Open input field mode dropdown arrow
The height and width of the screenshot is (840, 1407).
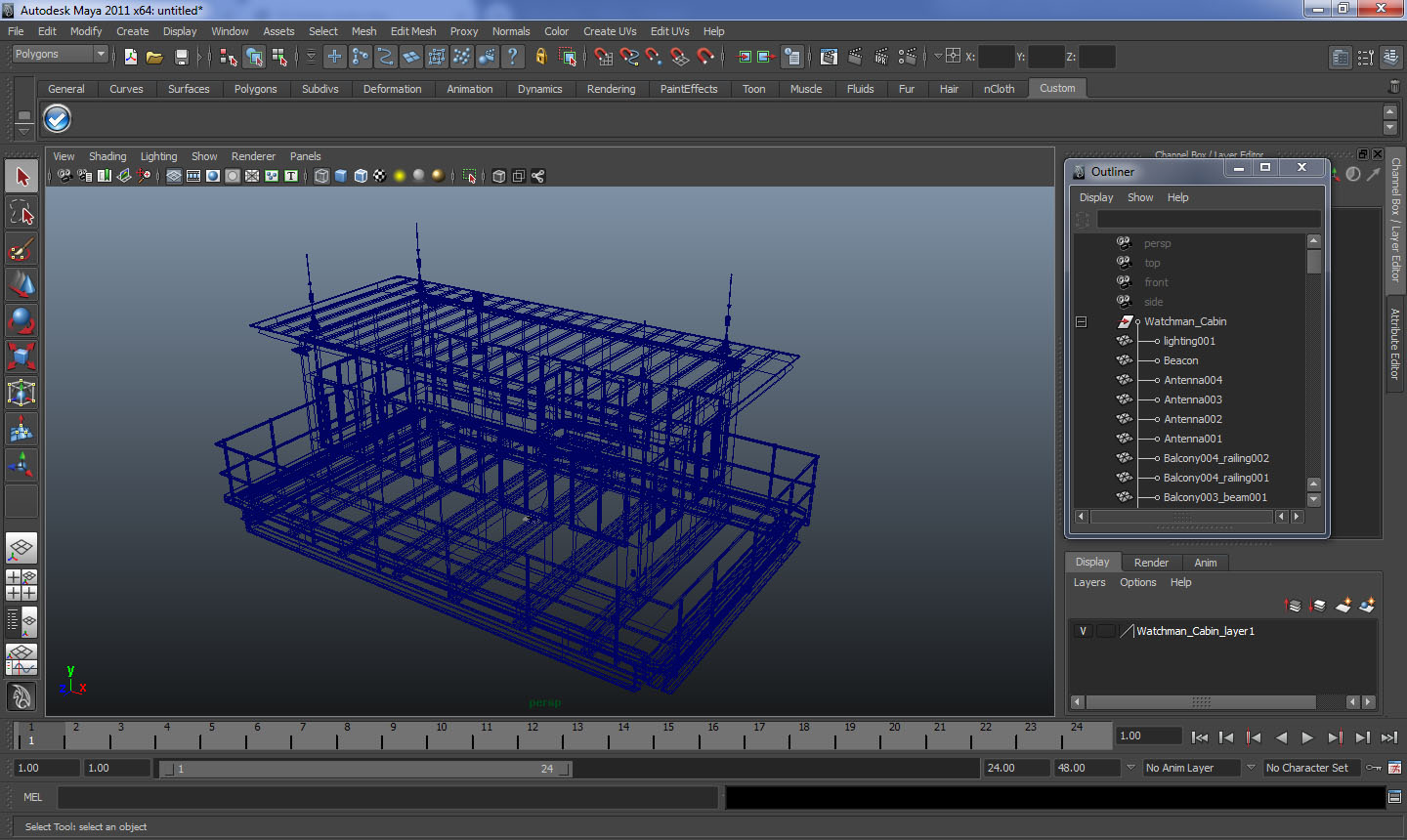click(x=939, y=56)
